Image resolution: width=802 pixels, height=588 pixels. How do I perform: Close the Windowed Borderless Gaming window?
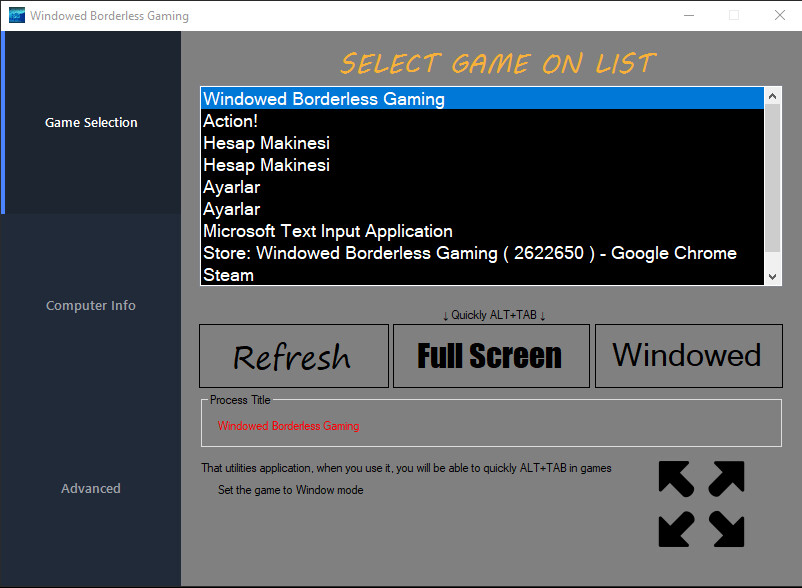[x=779, y=15]
